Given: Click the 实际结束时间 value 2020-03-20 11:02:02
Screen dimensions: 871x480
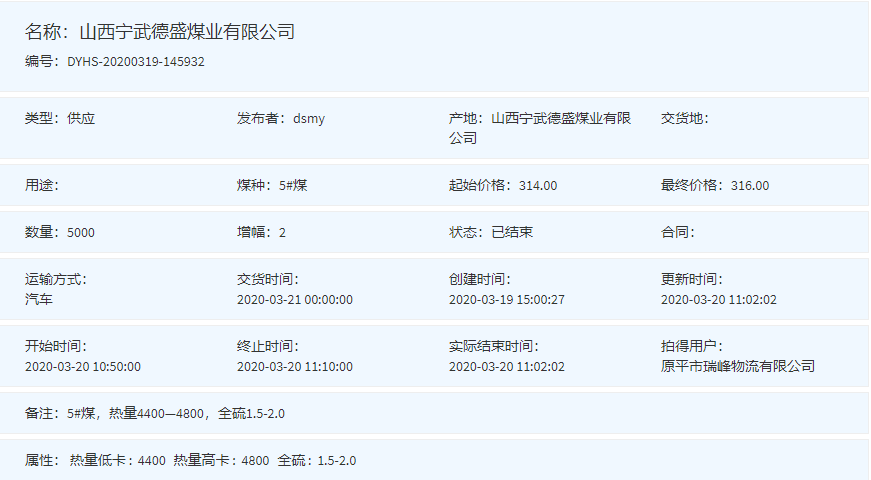Looking at the screenshot, I should point(507,367).
